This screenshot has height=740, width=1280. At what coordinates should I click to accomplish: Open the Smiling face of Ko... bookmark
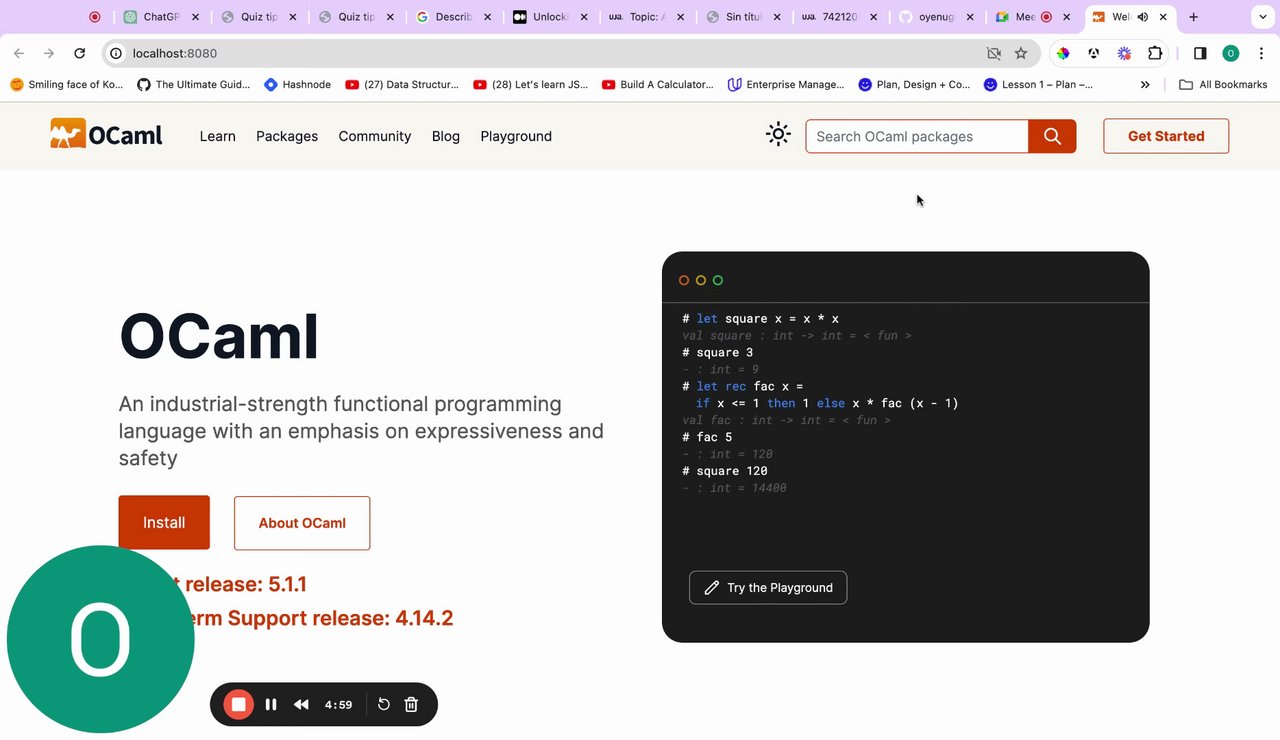[x=66, y=85]
